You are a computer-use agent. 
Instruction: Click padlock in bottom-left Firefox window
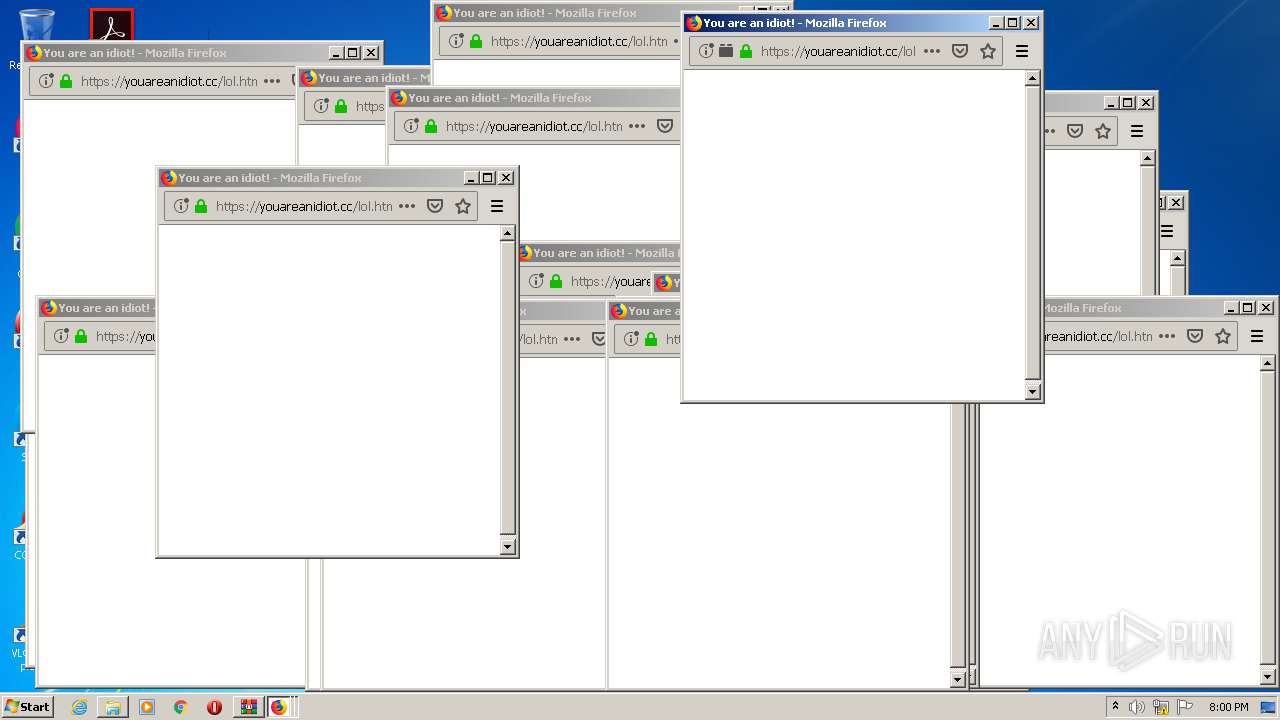[81, 336]
